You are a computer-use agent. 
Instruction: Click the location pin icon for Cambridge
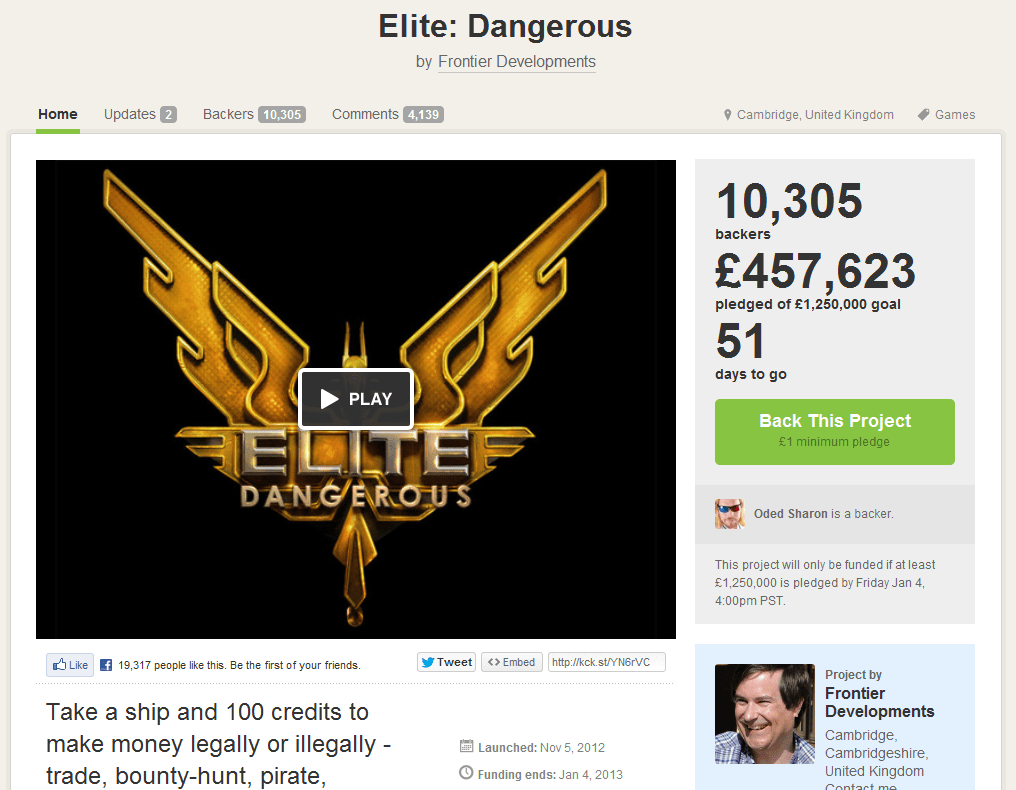[x=728, y=115]
